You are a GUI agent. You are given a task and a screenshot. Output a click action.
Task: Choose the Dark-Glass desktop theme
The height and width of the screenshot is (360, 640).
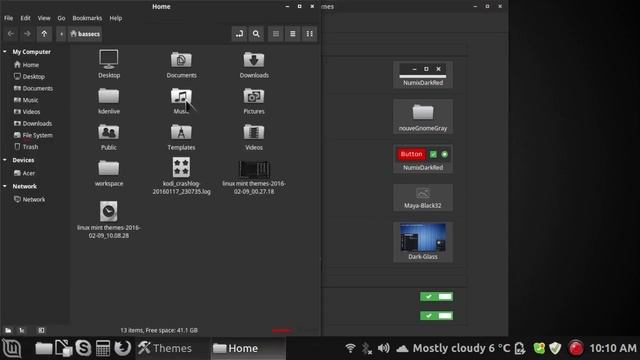pos(423,242)
